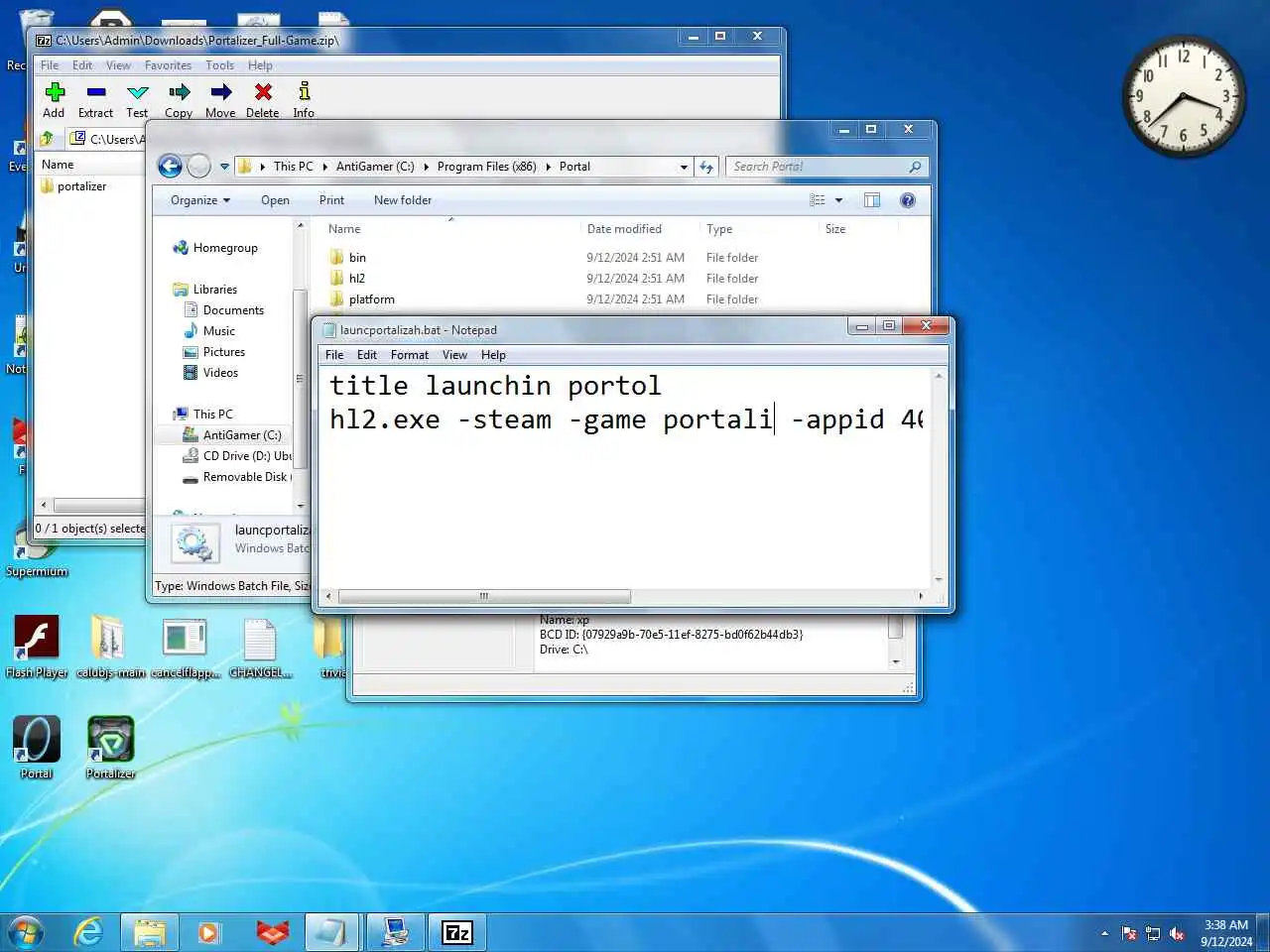
Task: Open the Tools menu in 7-Zip
Action: [219, 65]
